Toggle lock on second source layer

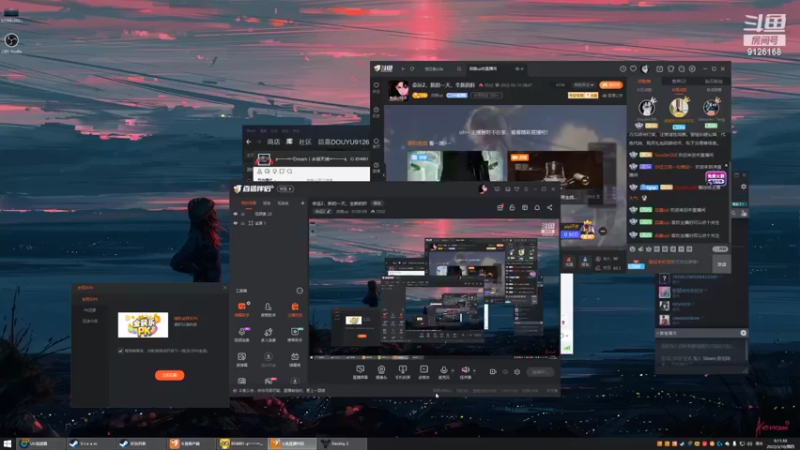point(243,223)
